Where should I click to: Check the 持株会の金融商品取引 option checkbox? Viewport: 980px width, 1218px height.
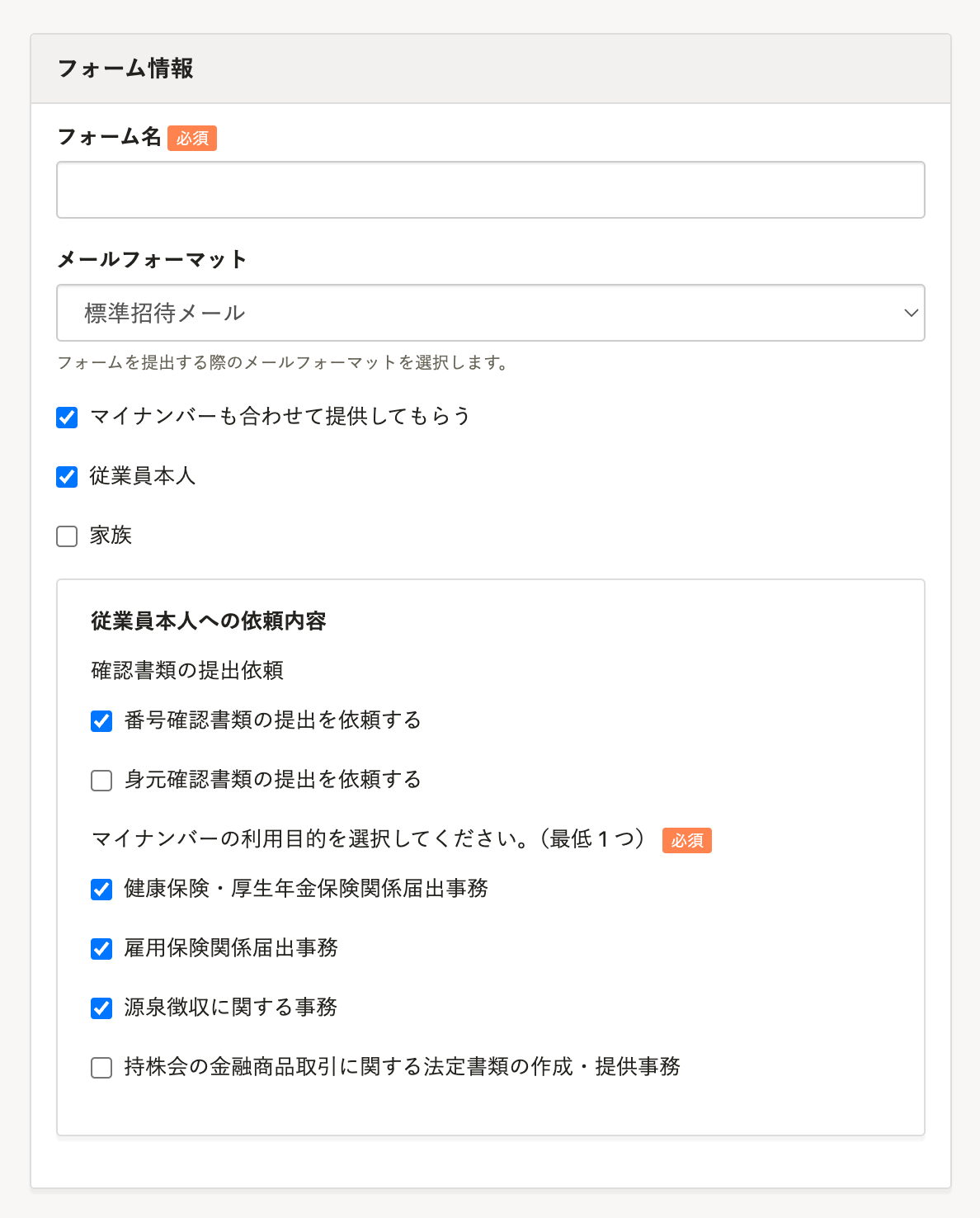(101, 1068)
